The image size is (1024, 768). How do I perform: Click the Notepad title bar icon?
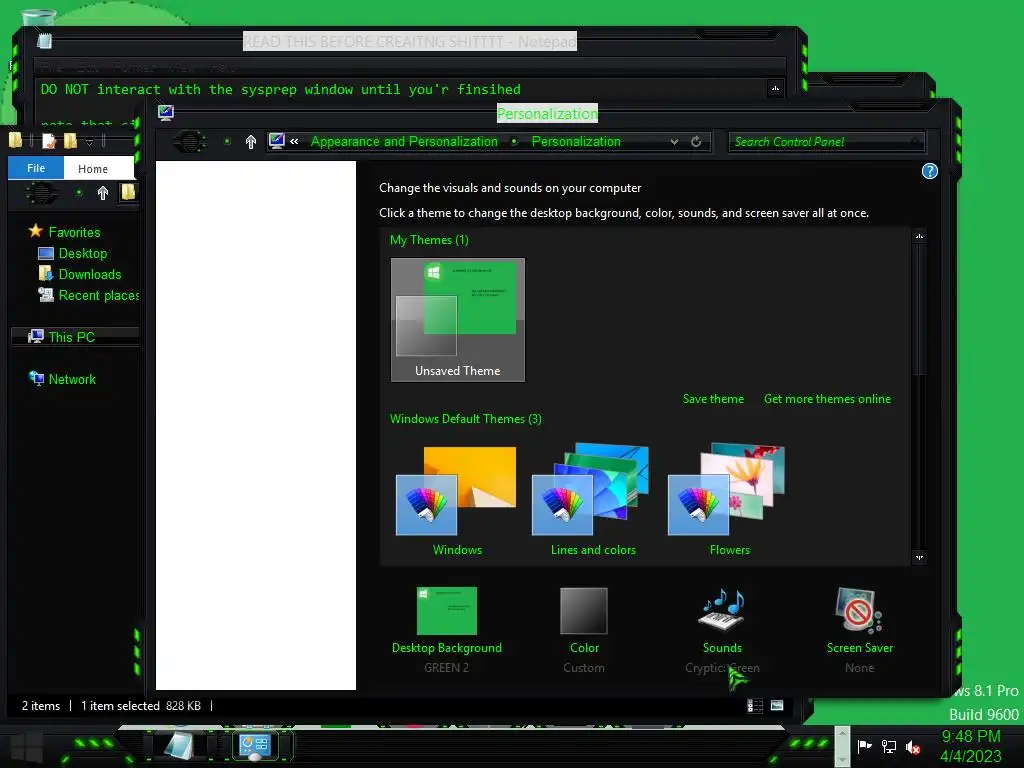click(x=44, y=41)
